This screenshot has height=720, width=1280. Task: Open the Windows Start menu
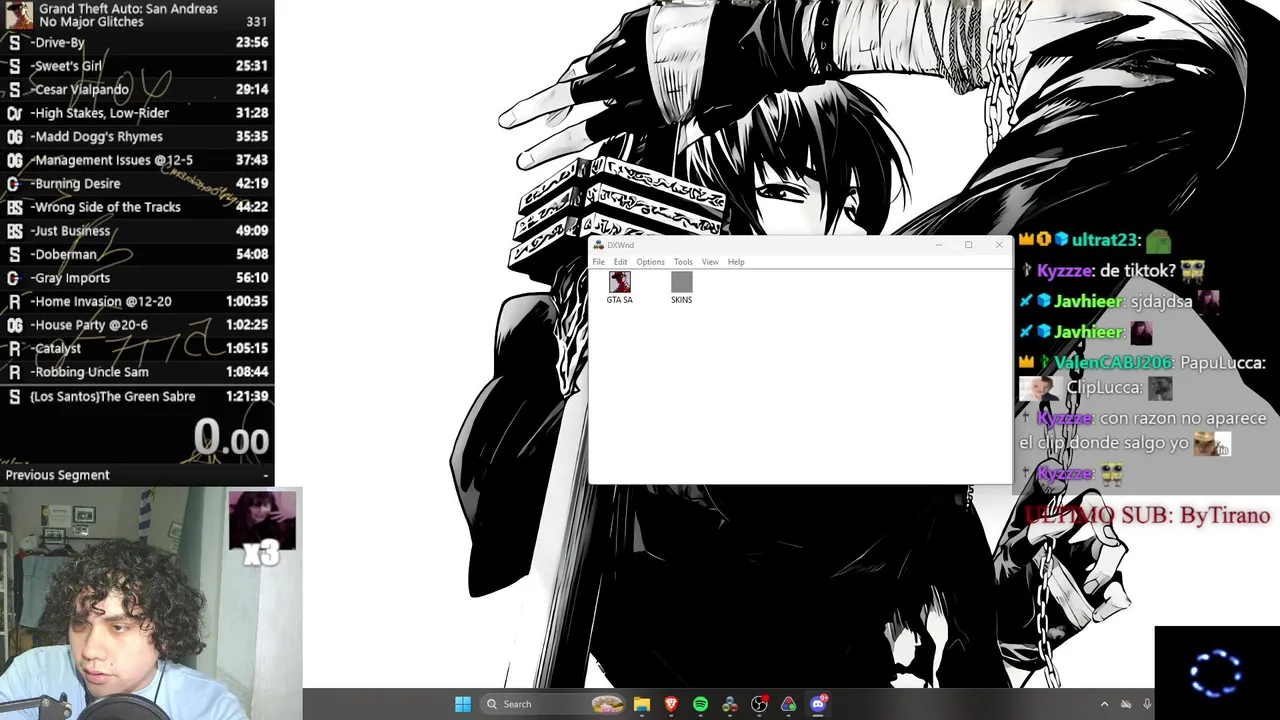463,704
